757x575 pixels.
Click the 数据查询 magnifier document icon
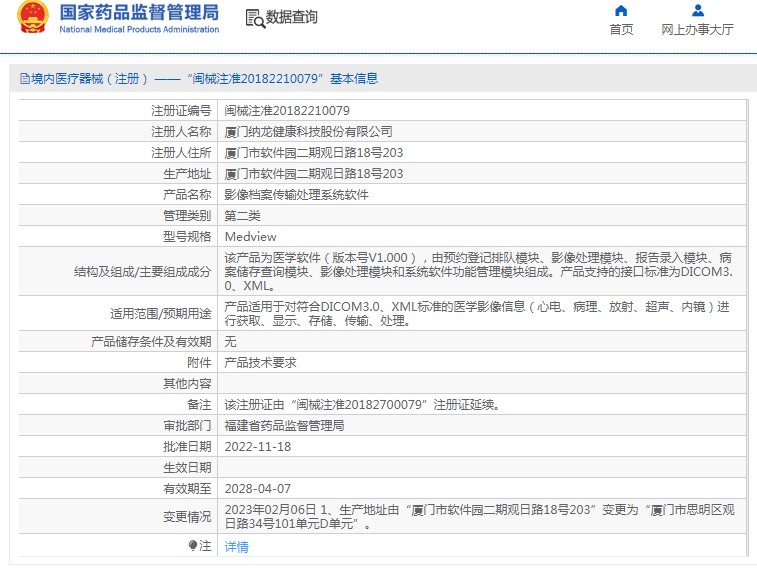pyautogui.click(x=255, y=18)
